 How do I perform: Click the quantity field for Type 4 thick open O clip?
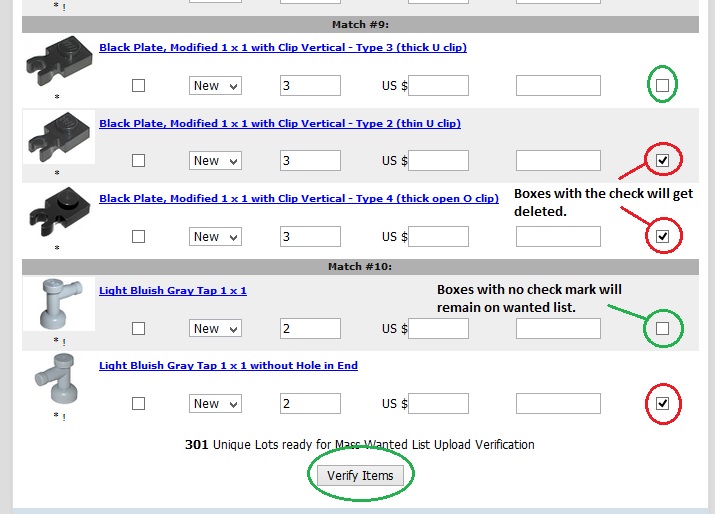310,237
